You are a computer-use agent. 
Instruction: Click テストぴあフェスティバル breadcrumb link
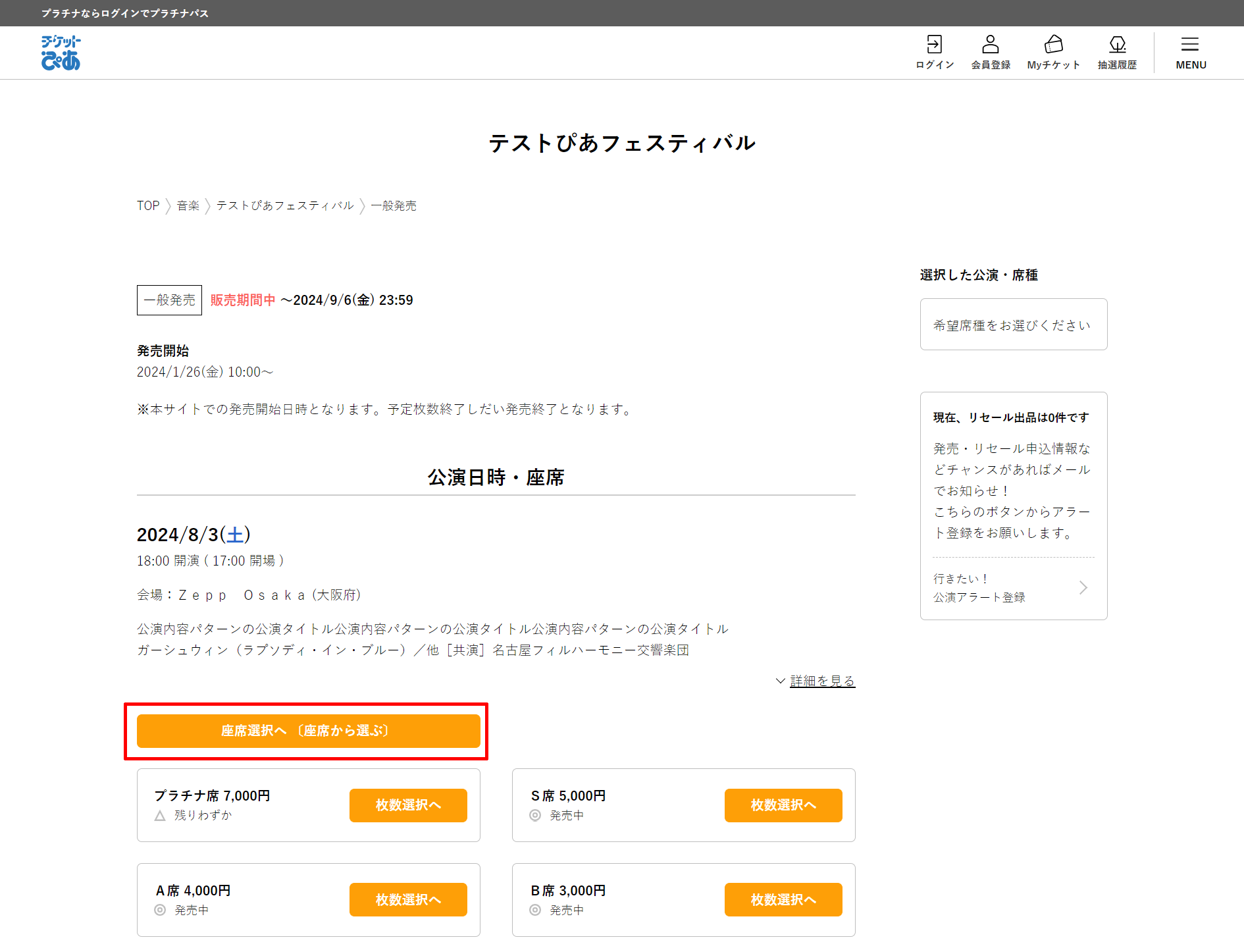(x=285, y=205)
